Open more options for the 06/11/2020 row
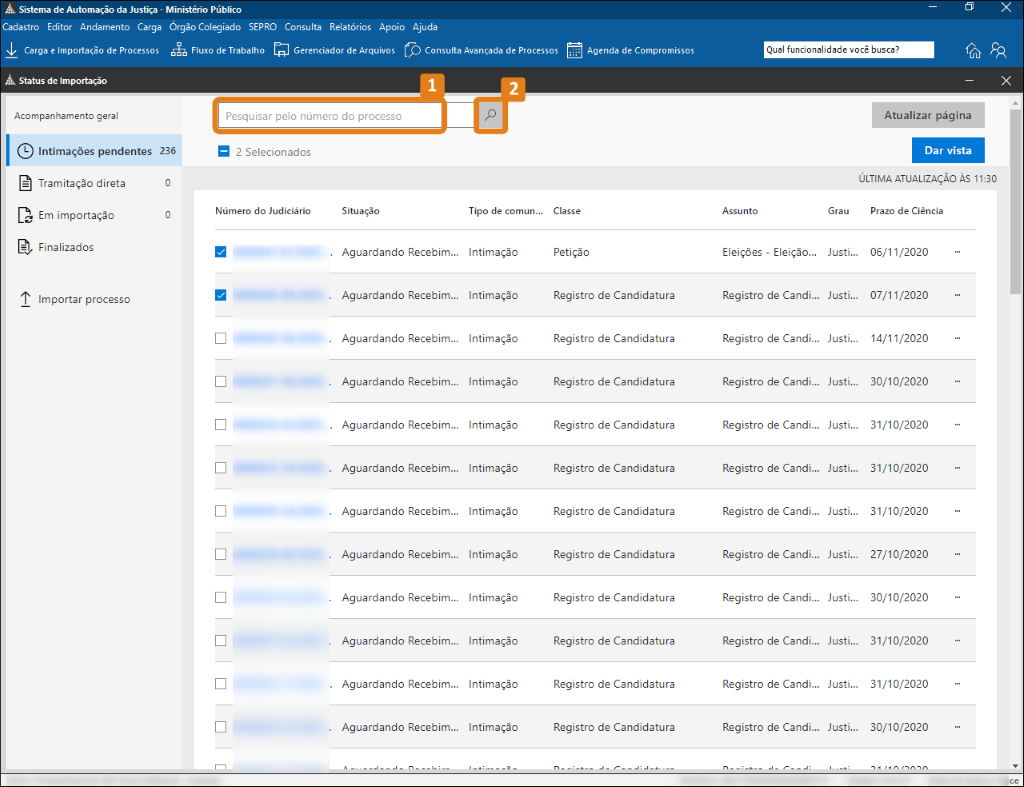Viewport: 1024px width, 787px height. tap(957, 252)
